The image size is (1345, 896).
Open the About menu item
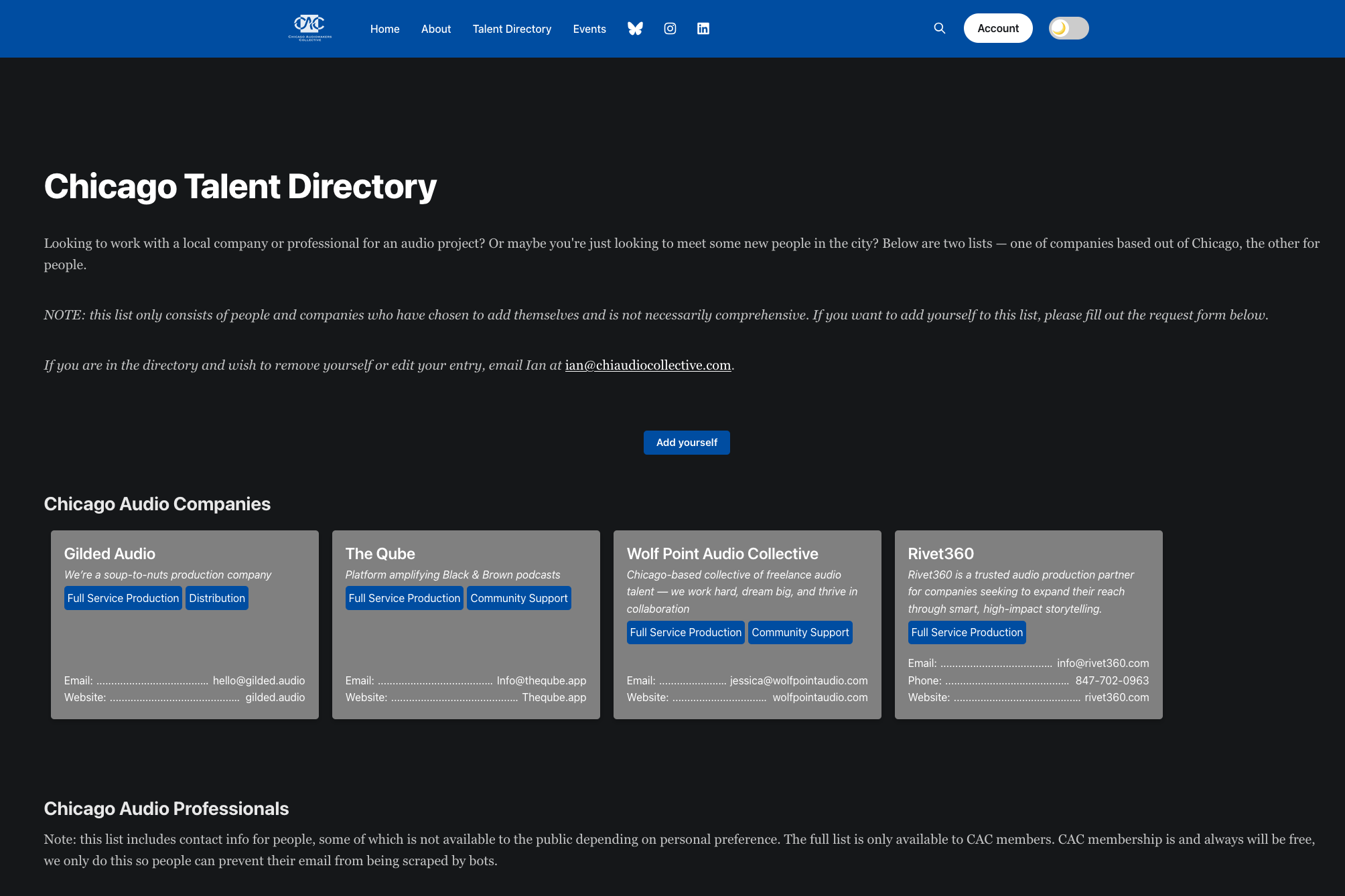[436, 29]
